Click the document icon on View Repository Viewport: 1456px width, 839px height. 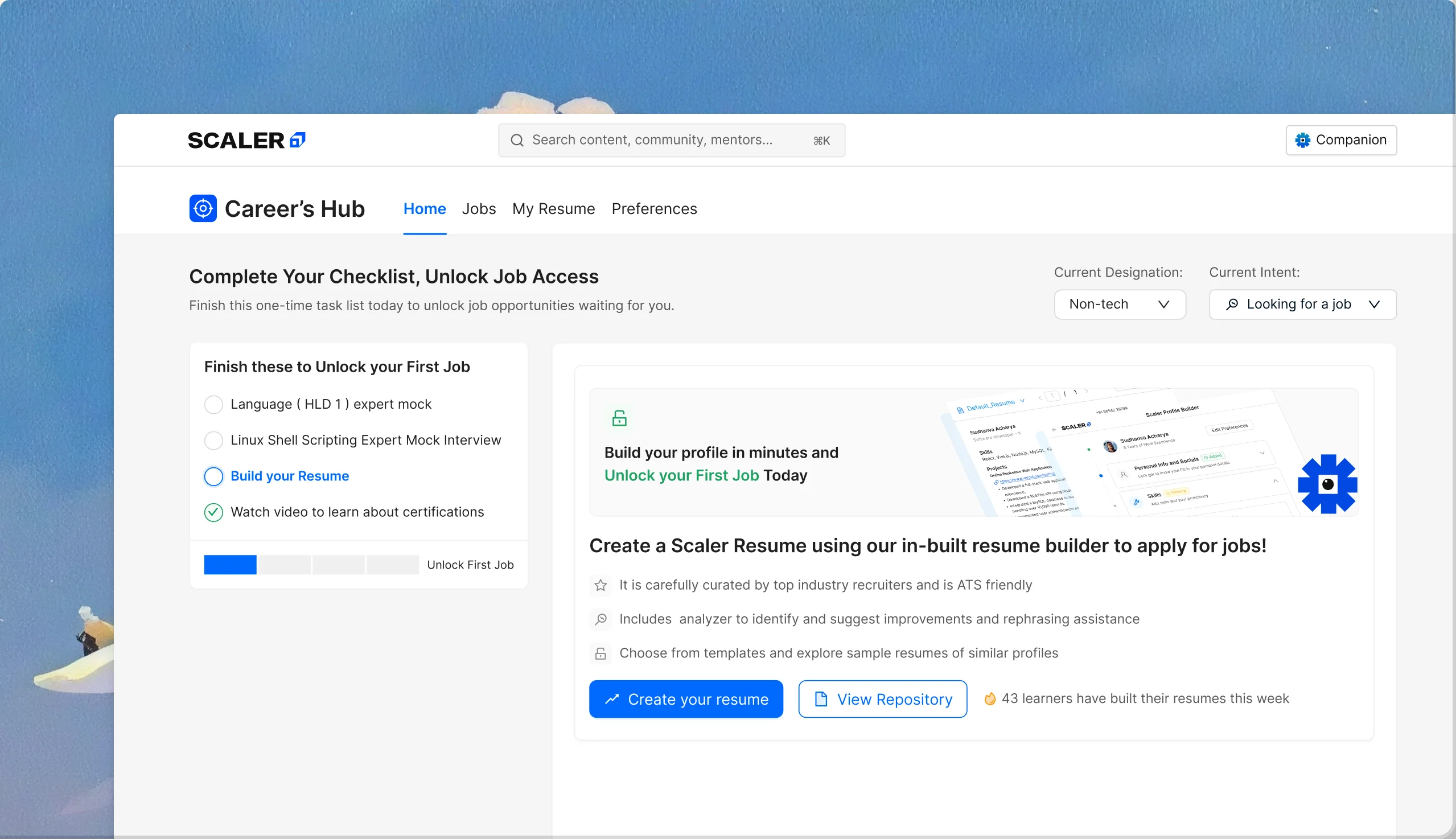[x=820, y=699]
